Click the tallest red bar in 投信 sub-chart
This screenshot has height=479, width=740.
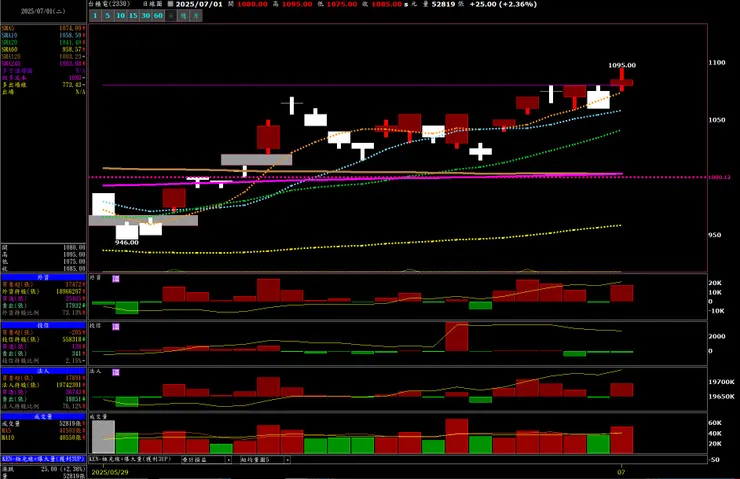pos(456,336)
